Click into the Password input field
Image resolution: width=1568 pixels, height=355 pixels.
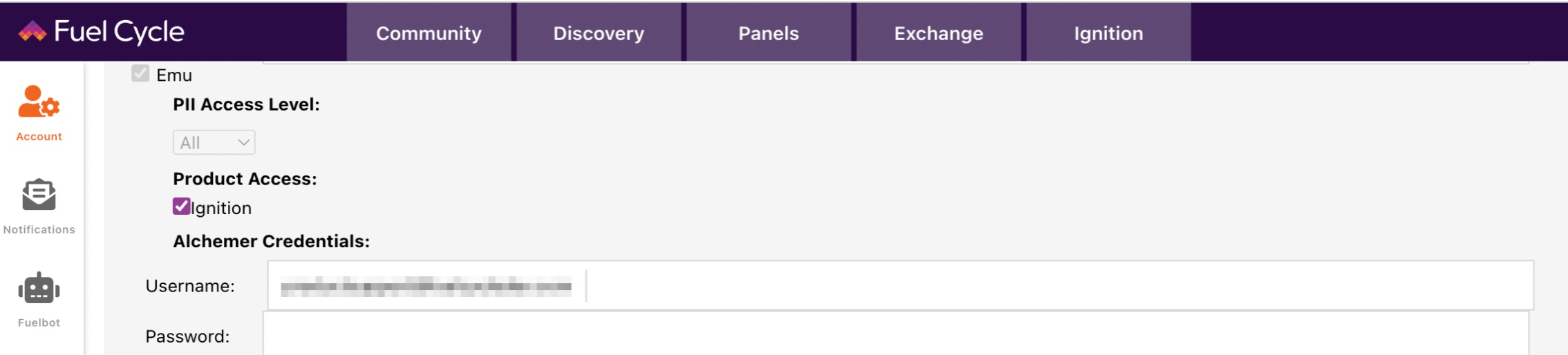[896, 334]
